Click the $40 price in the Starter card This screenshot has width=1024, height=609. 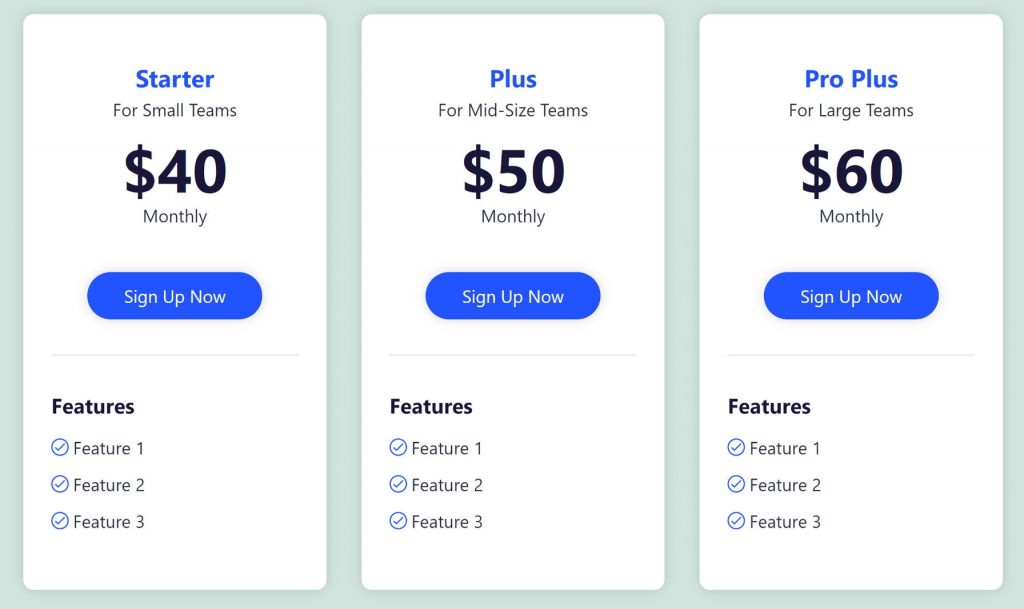tap(175, 171)
